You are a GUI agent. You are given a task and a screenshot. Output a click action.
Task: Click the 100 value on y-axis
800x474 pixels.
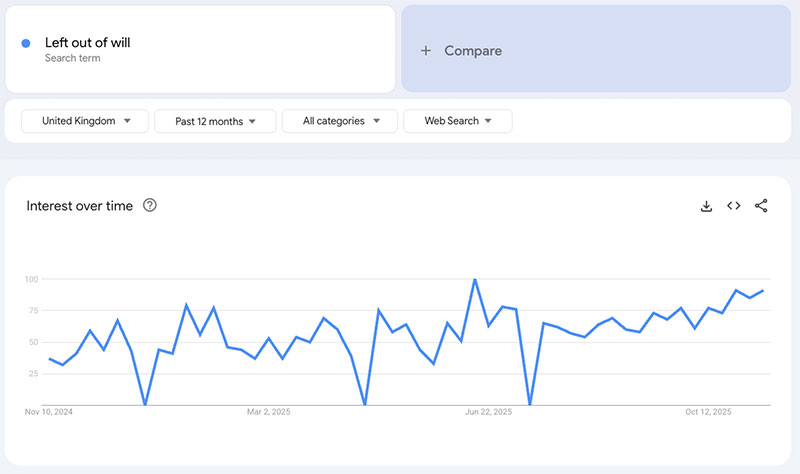click(x=31, y=279)
